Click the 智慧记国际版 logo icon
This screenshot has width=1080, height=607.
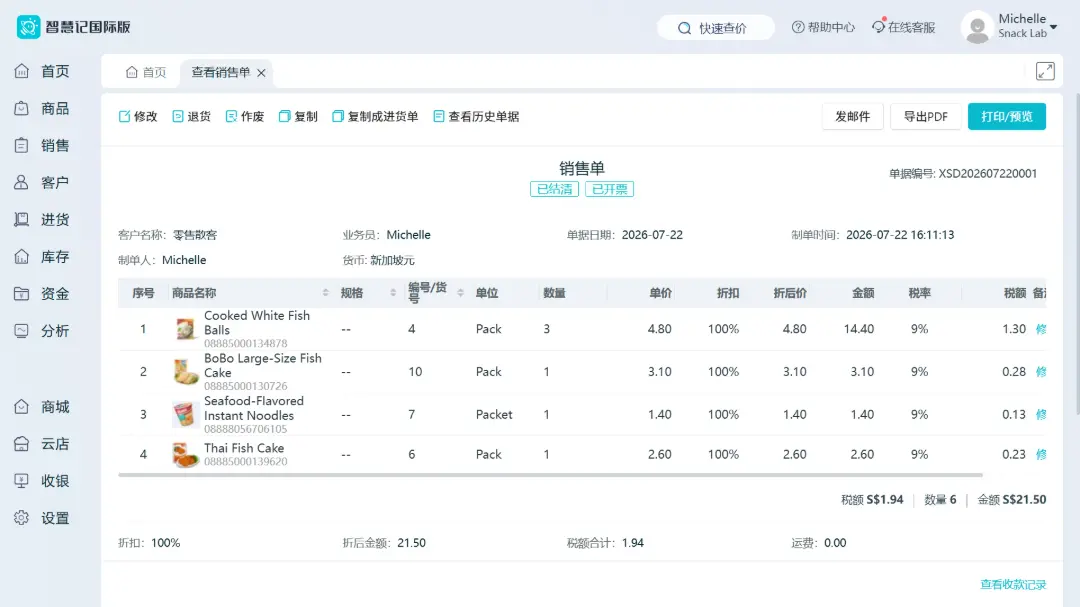[28, 27]
